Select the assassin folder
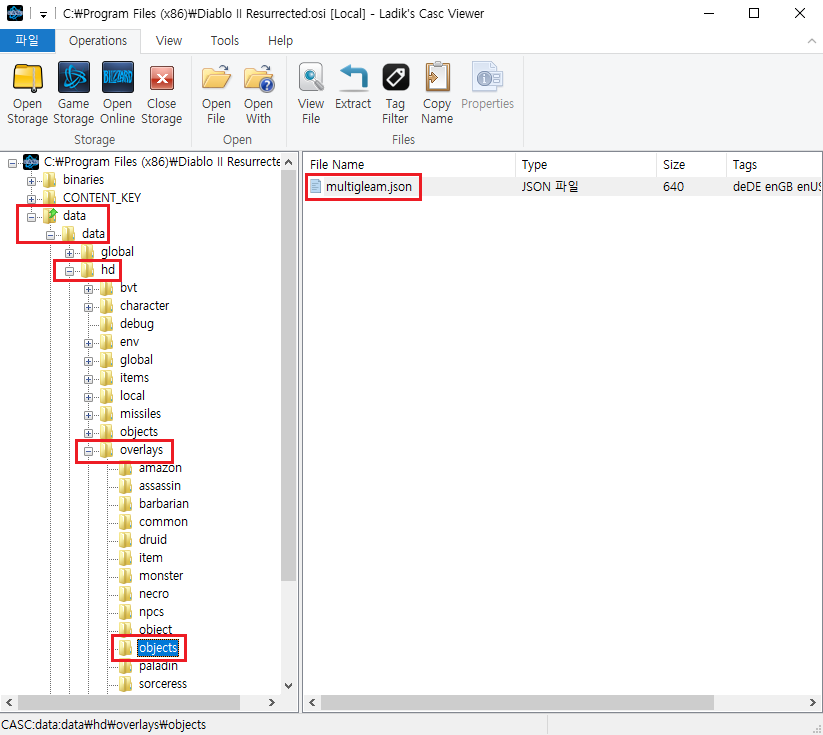This screenshot has height=735, width=823. (x=160, y=486)
